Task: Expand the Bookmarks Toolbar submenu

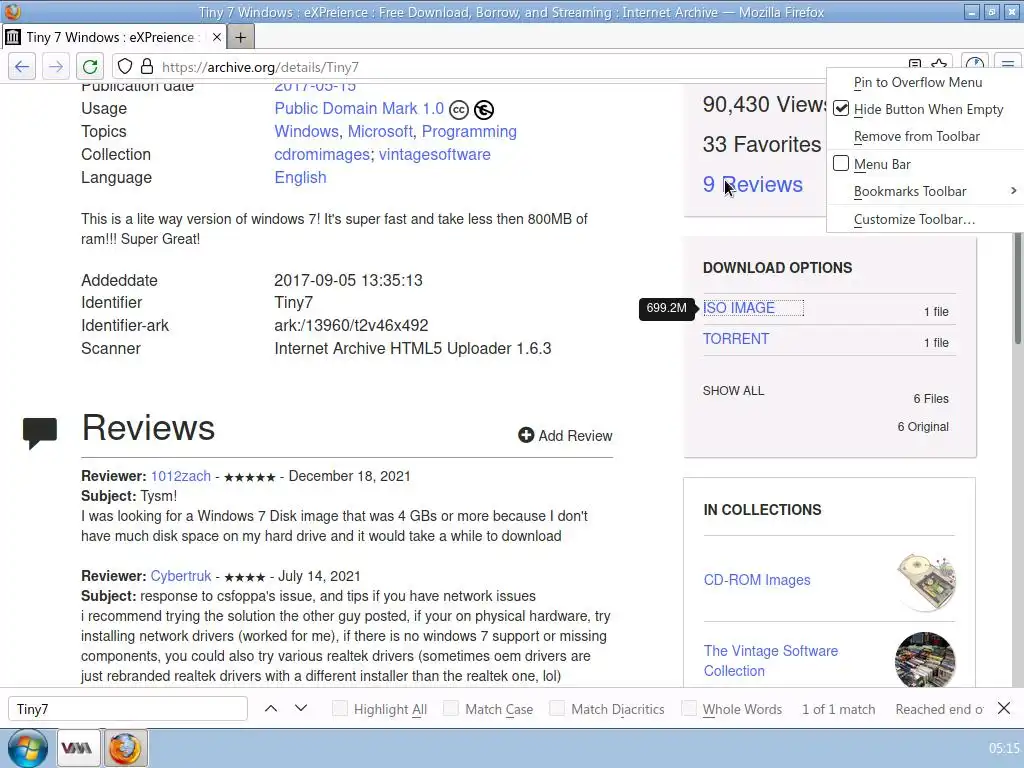Action: [925, 191]
